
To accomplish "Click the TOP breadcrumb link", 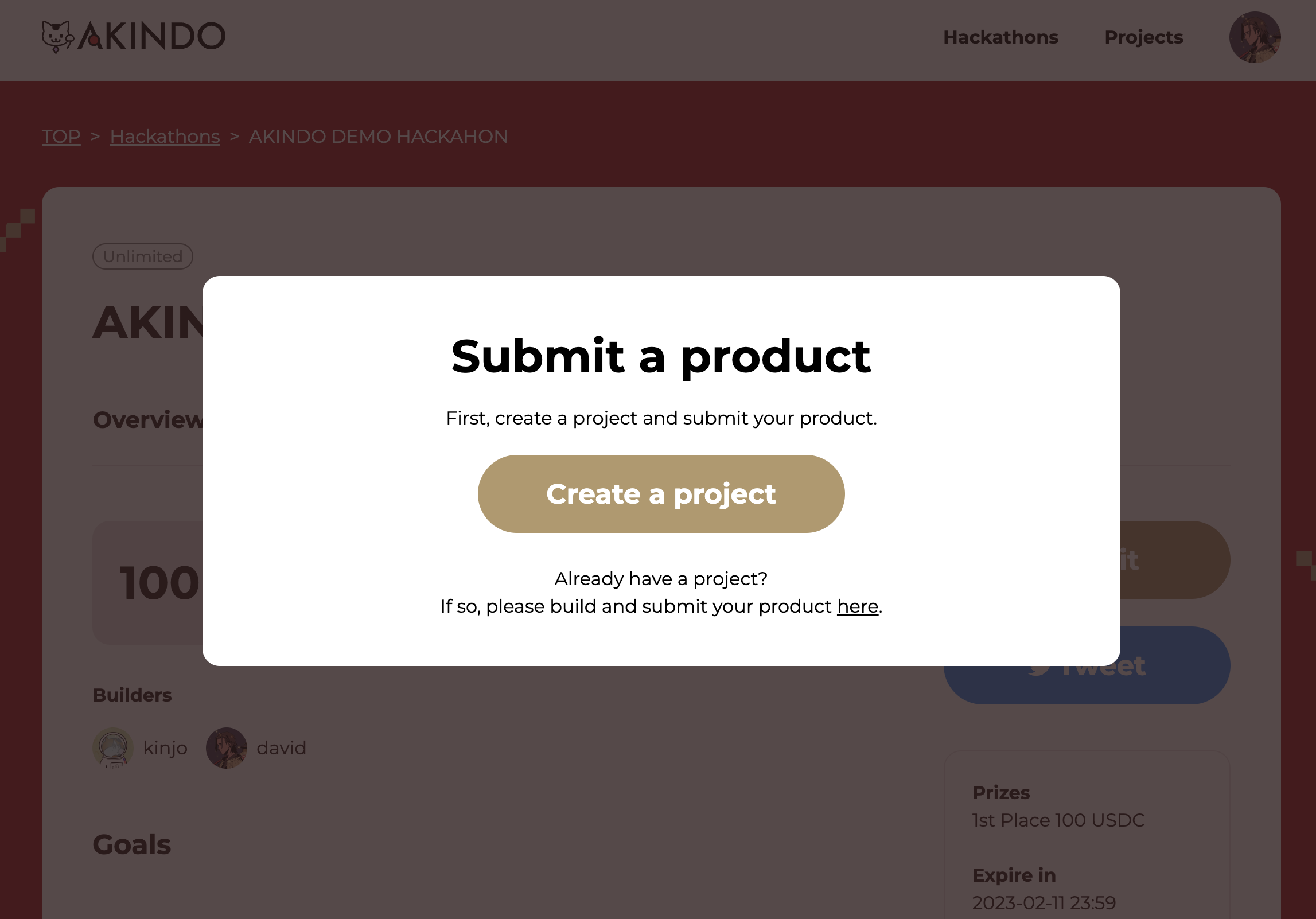I will tap(61, 136).
